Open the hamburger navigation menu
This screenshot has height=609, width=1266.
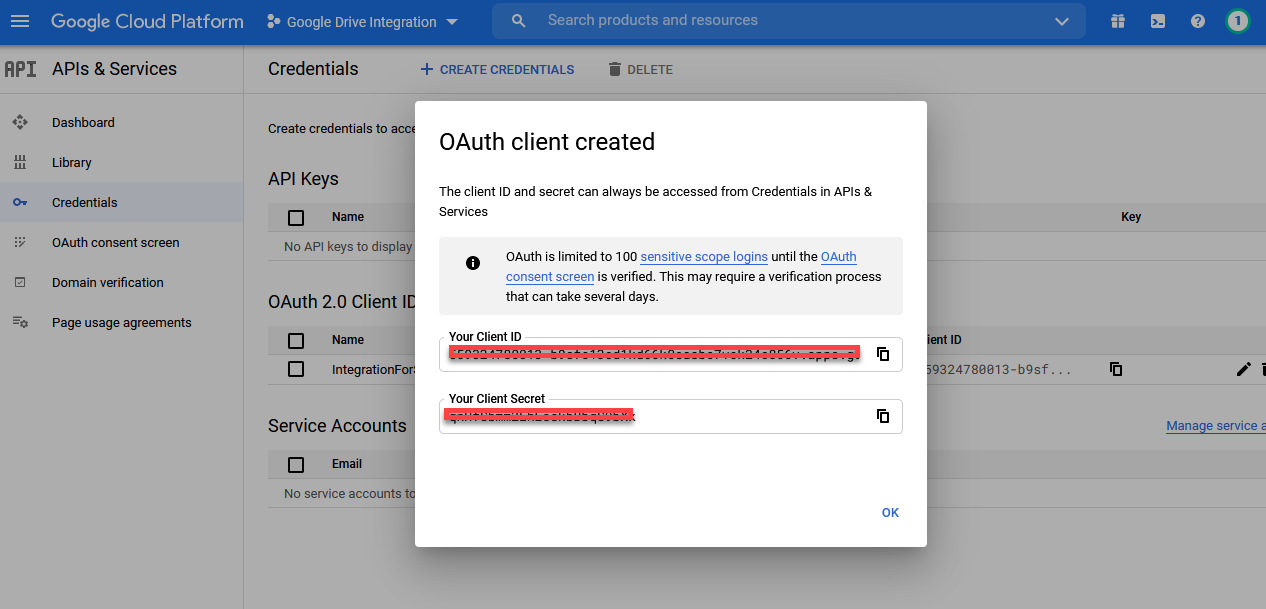tap(20, 21)
